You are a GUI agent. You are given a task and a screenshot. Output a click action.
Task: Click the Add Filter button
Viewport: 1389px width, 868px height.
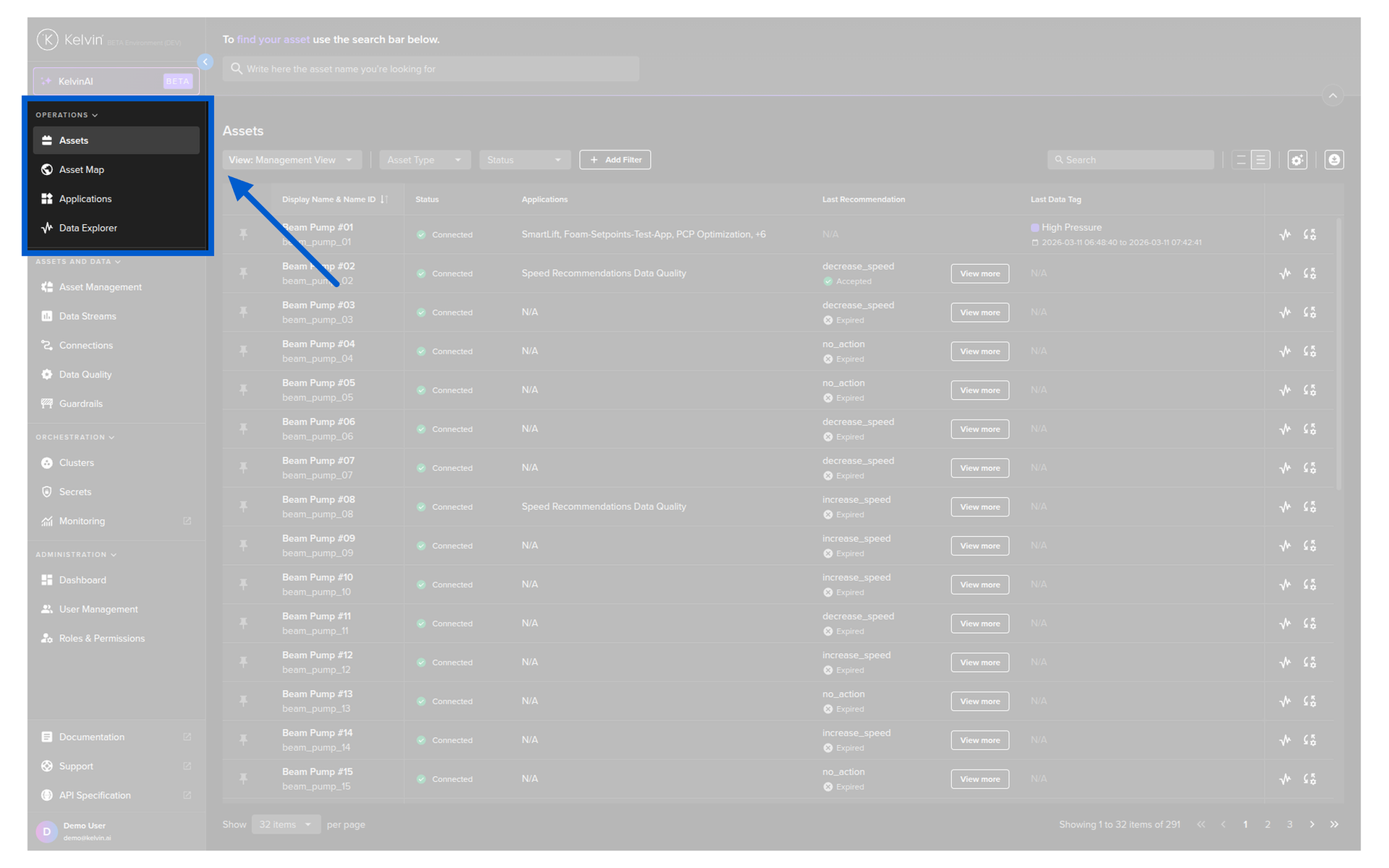[x=615, y=160]
